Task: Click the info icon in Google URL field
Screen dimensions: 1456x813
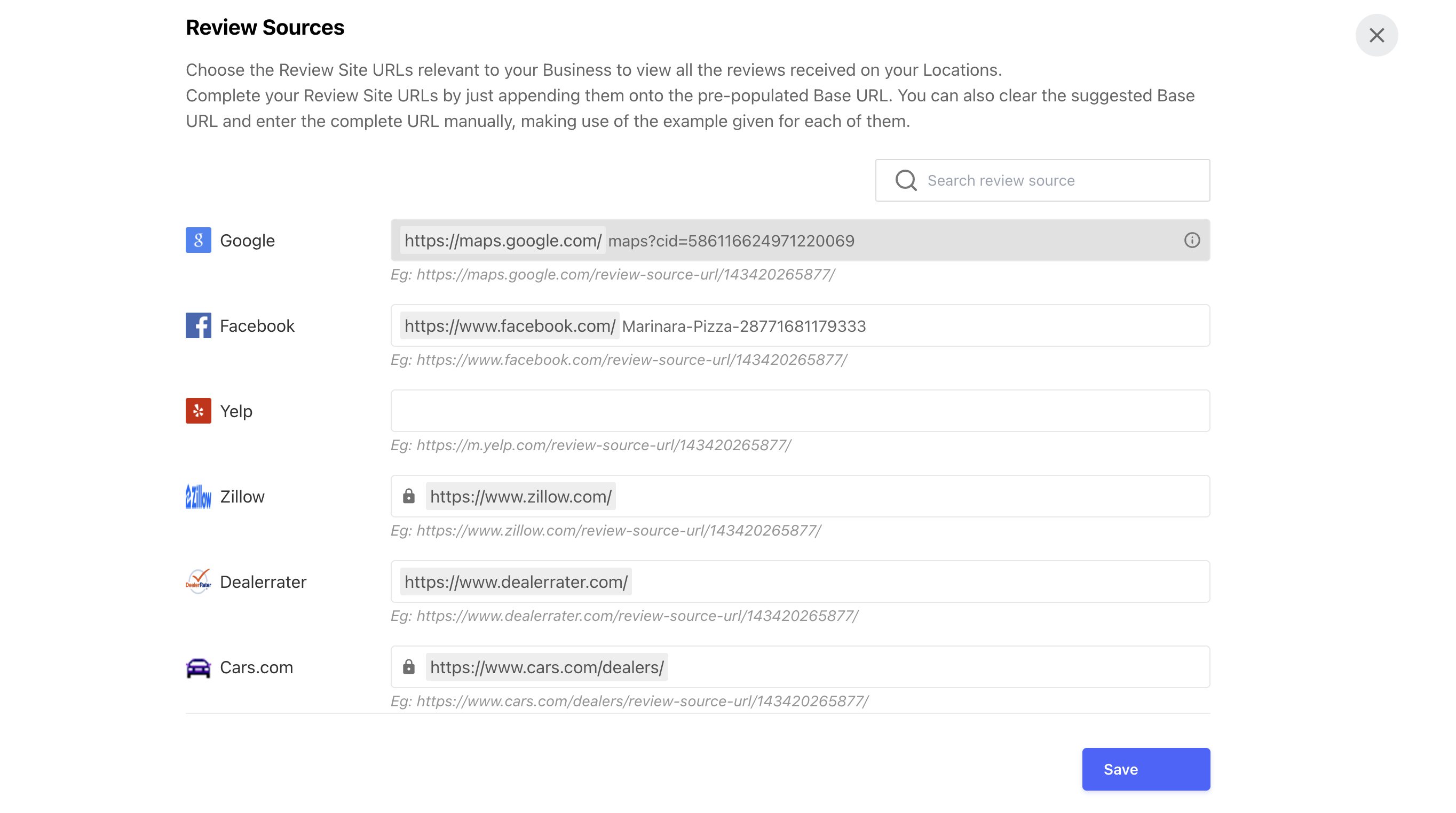Action: pyautogui.click(x=1191, y=240)
